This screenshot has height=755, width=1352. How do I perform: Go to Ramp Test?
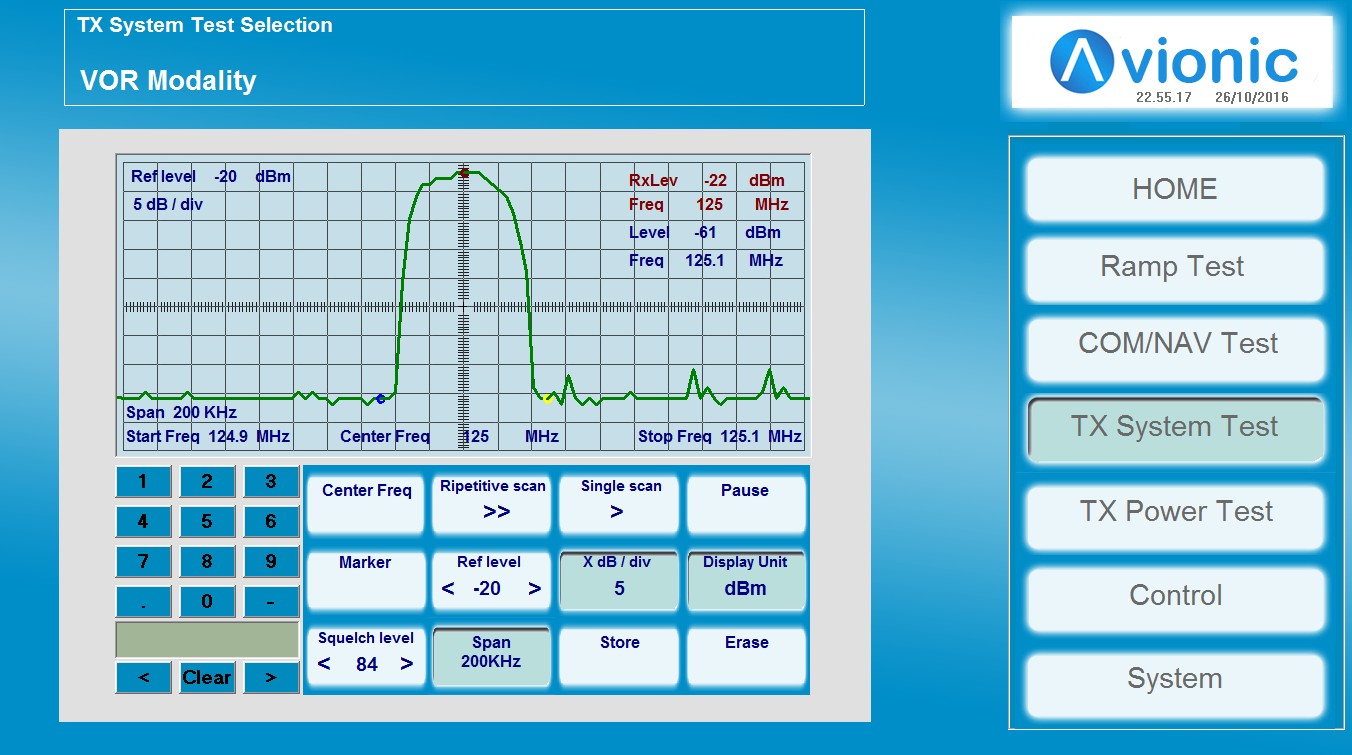click(1175, 268)
